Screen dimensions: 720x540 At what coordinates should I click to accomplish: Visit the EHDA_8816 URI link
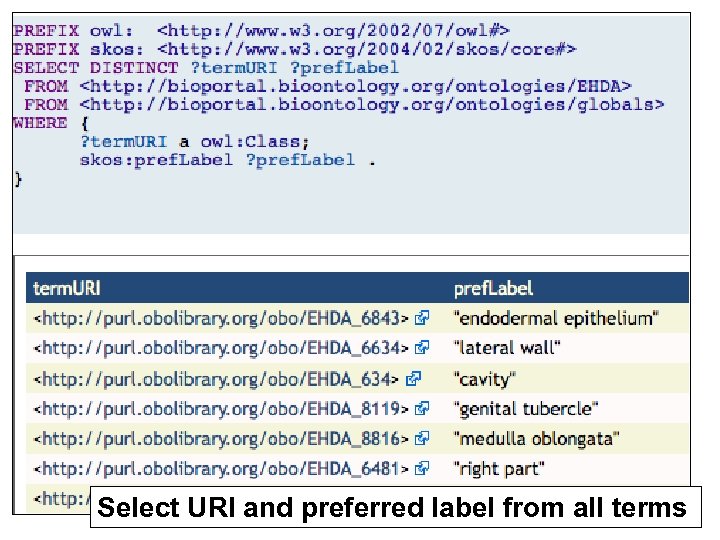[x=222, y=438]
